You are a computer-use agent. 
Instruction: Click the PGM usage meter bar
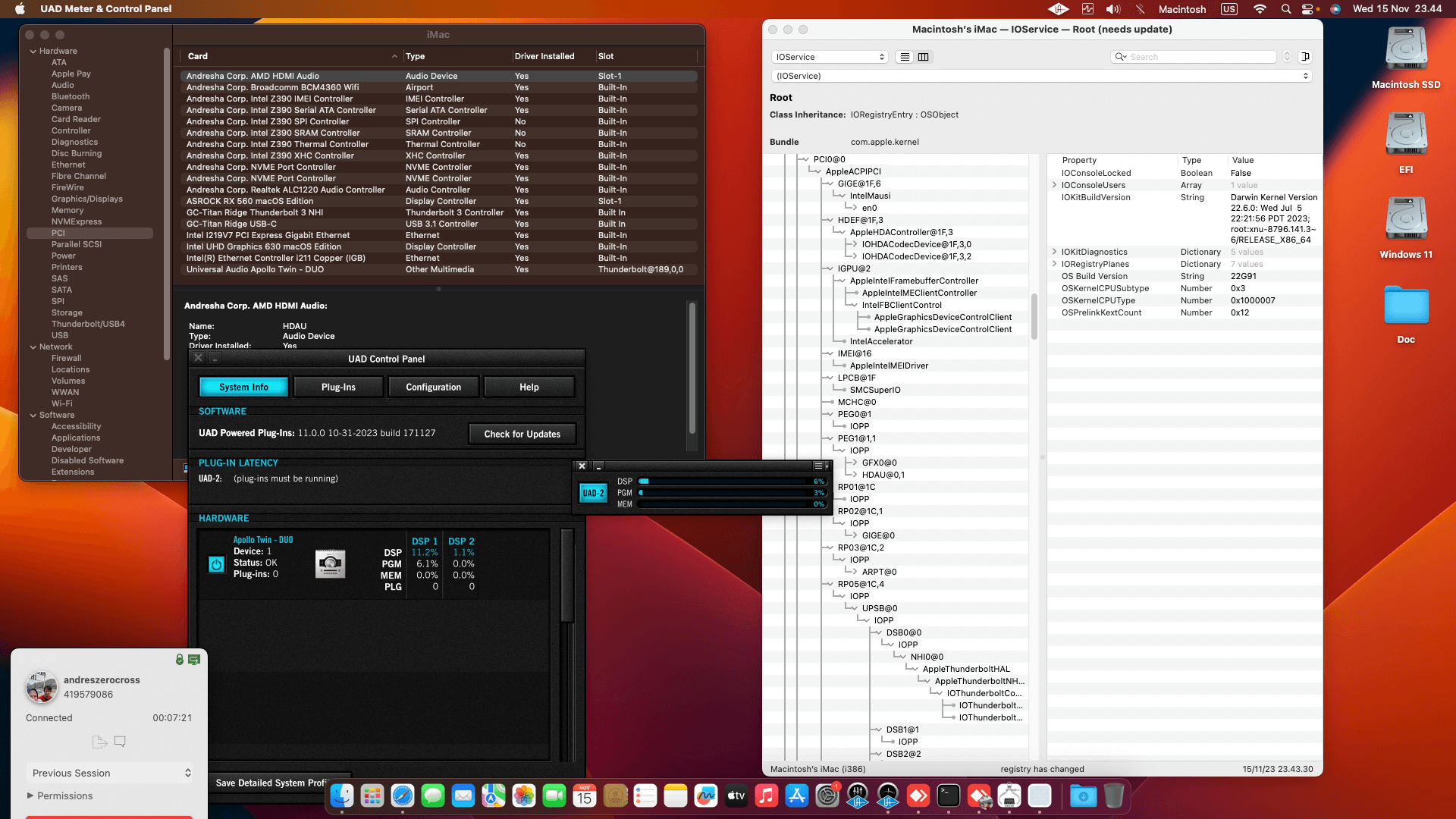[732, 493]
